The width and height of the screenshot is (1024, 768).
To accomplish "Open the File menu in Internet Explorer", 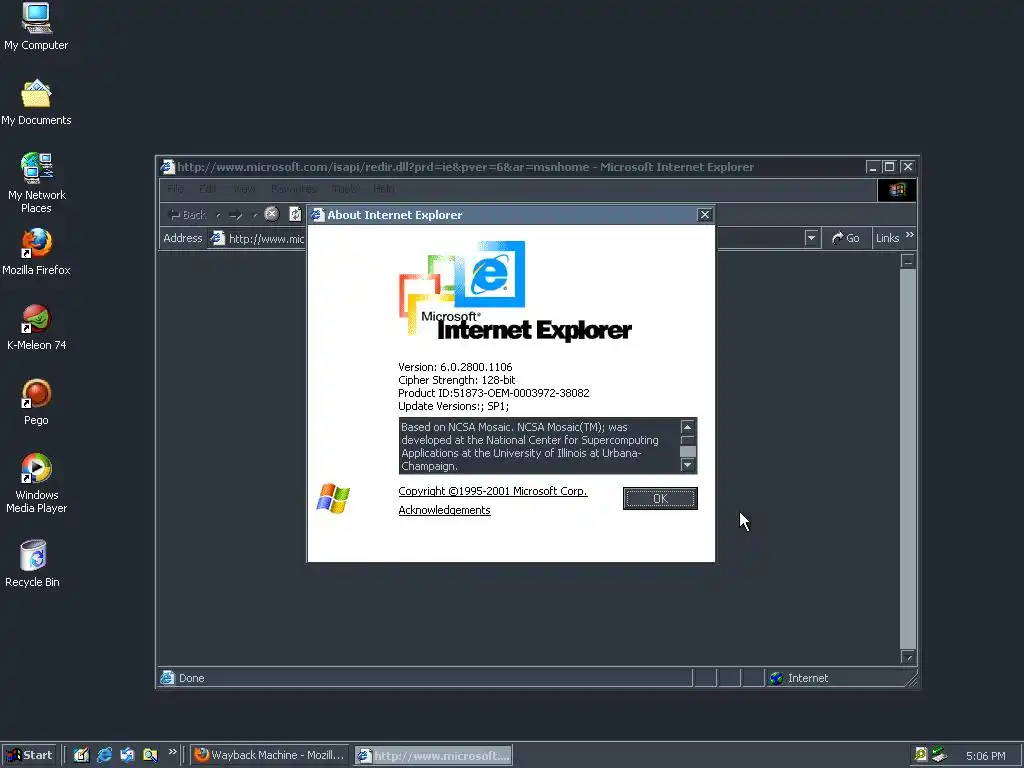I will 175,189.
